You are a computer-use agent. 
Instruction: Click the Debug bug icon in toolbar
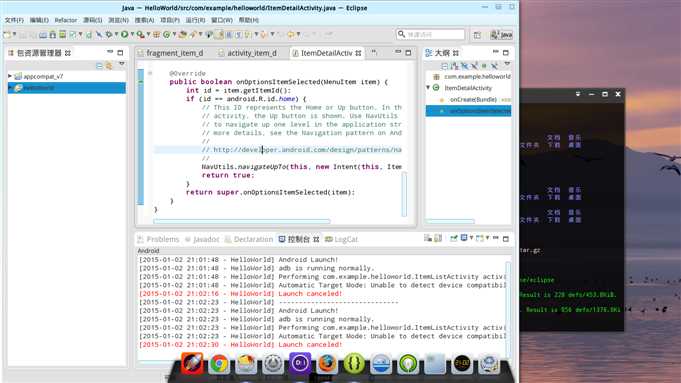point(109,34)
